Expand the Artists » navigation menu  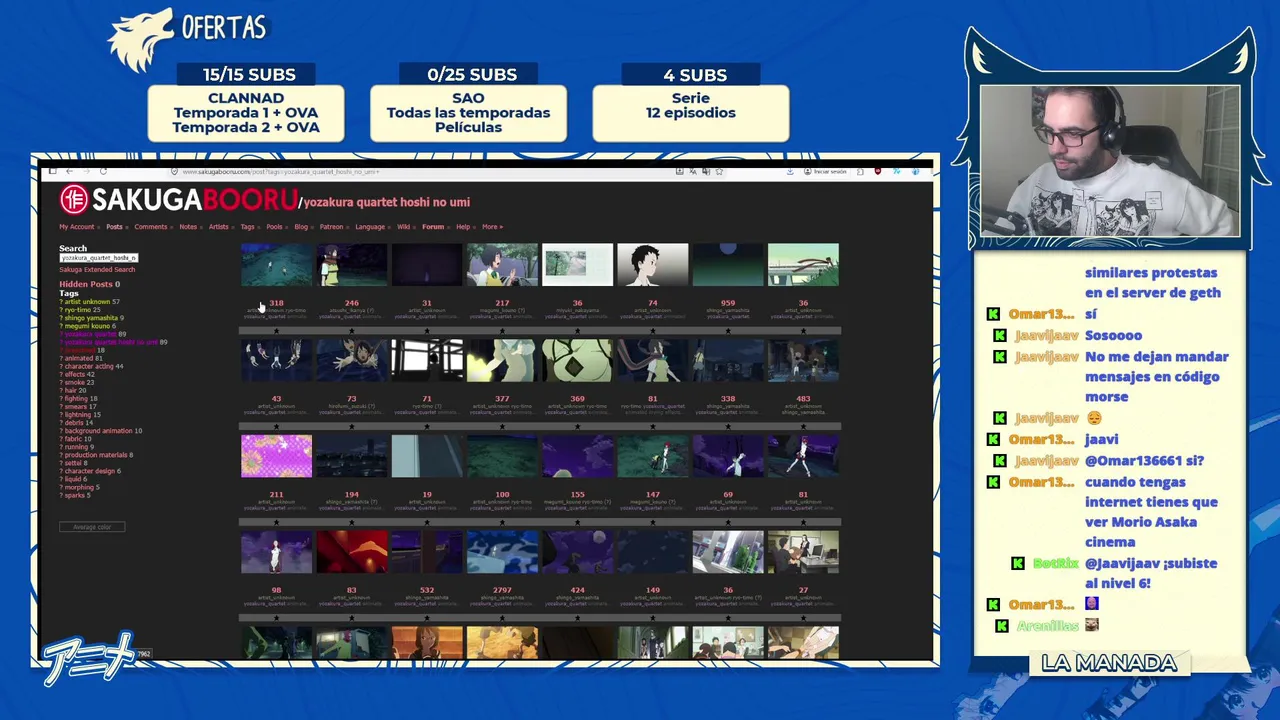coord(220,227)
